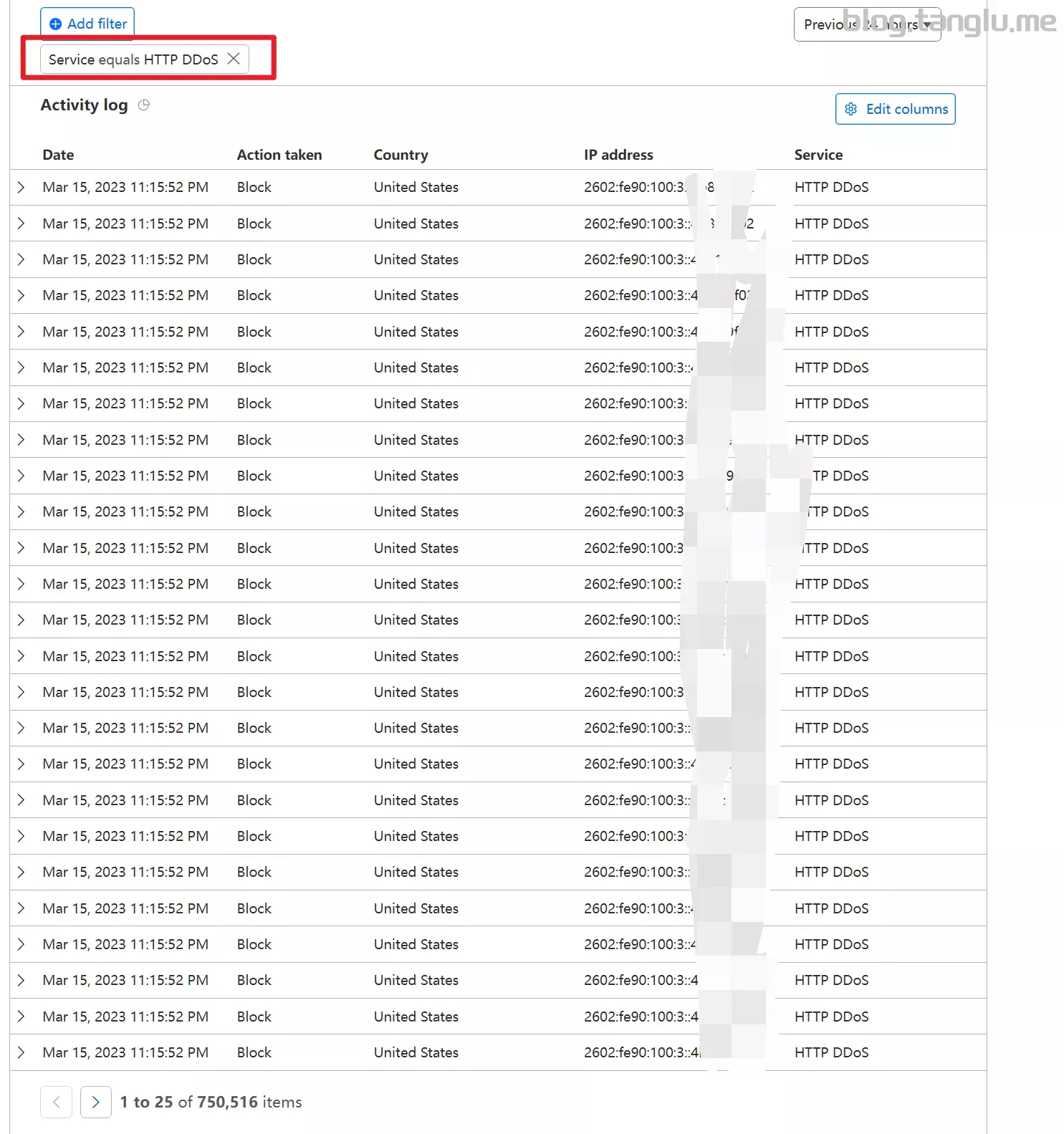Click the Date column header
This screenshot has height=1134, width=1064.
pos(58,155)
